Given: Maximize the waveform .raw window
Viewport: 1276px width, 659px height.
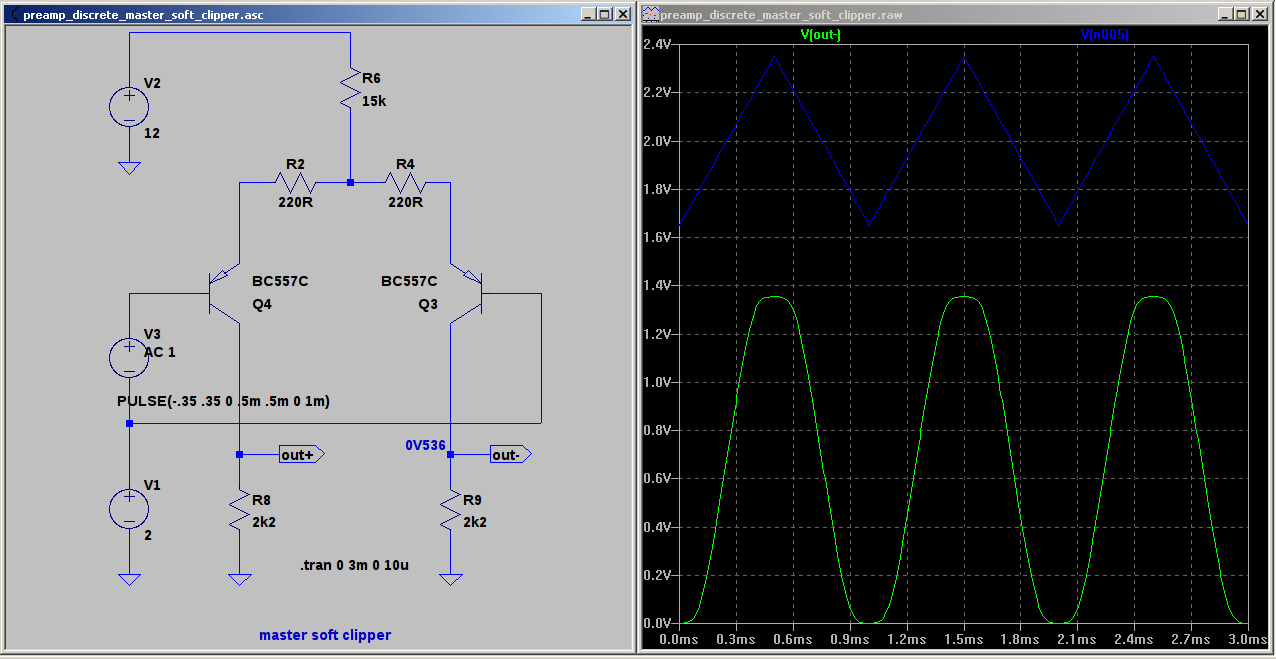Looking at the screenshot, I should 1242,14.
